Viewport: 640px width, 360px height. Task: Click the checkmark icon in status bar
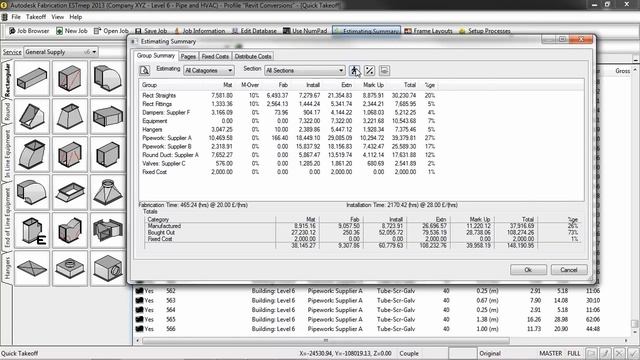coord(633,353)
